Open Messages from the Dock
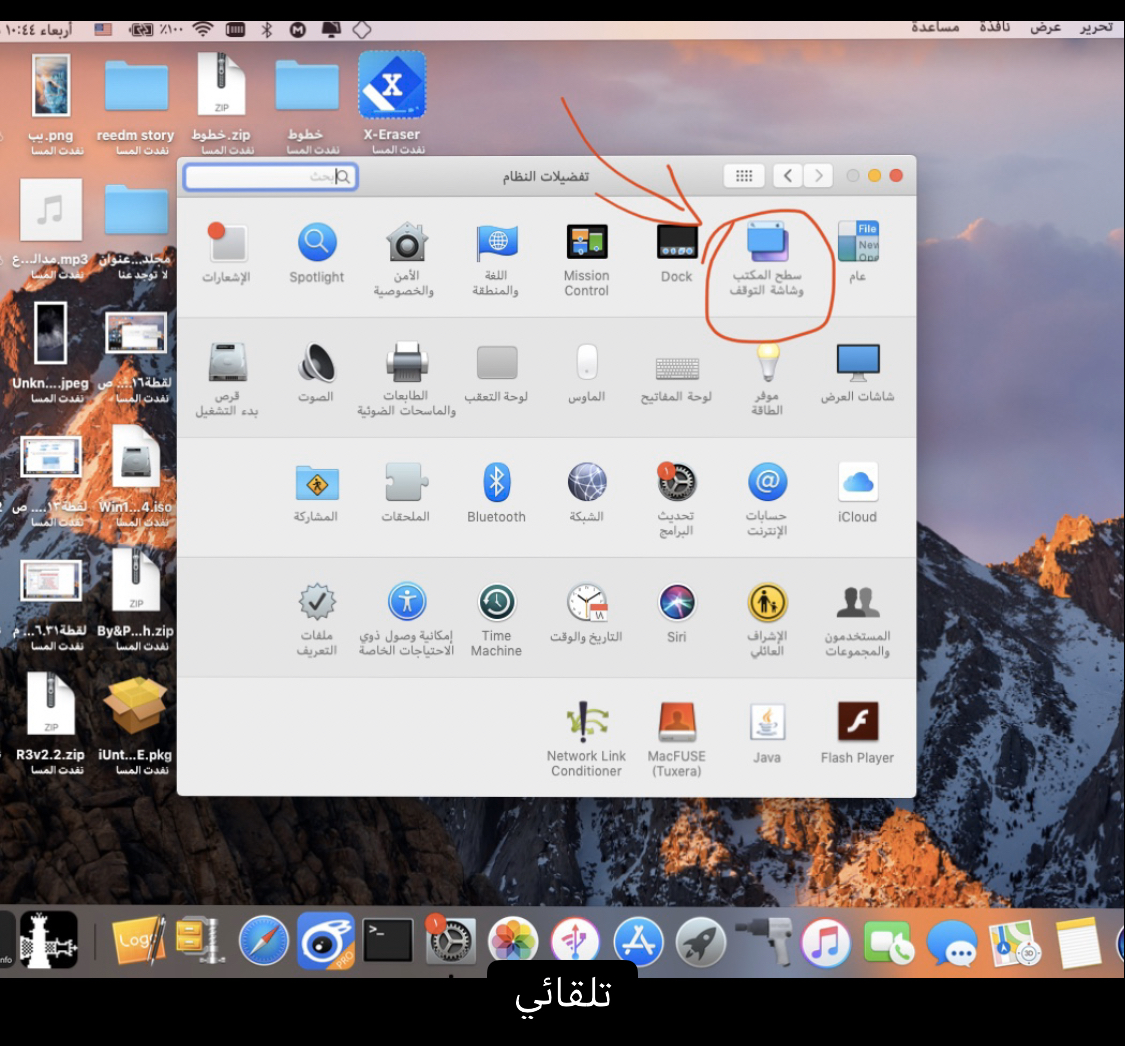Viewport: 1125px width, 1046px height. pos(951,943)
